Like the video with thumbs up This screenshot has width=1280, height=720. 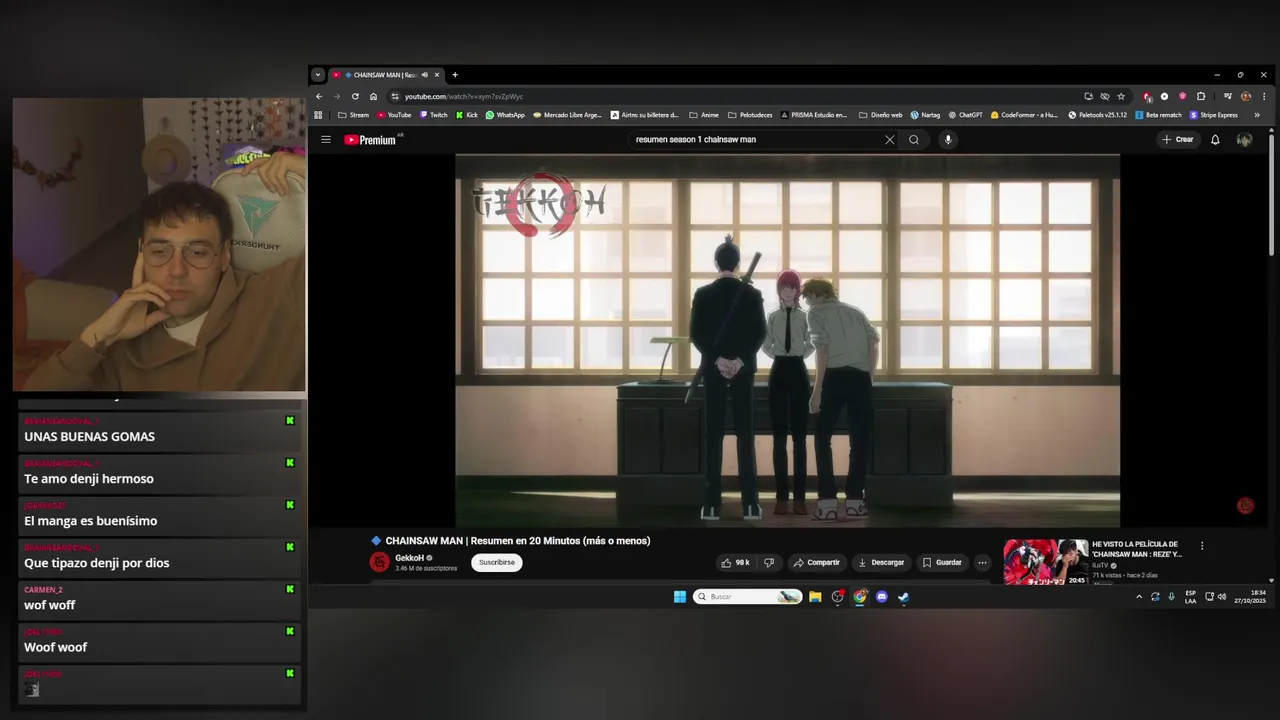click(x=736, y=563)
